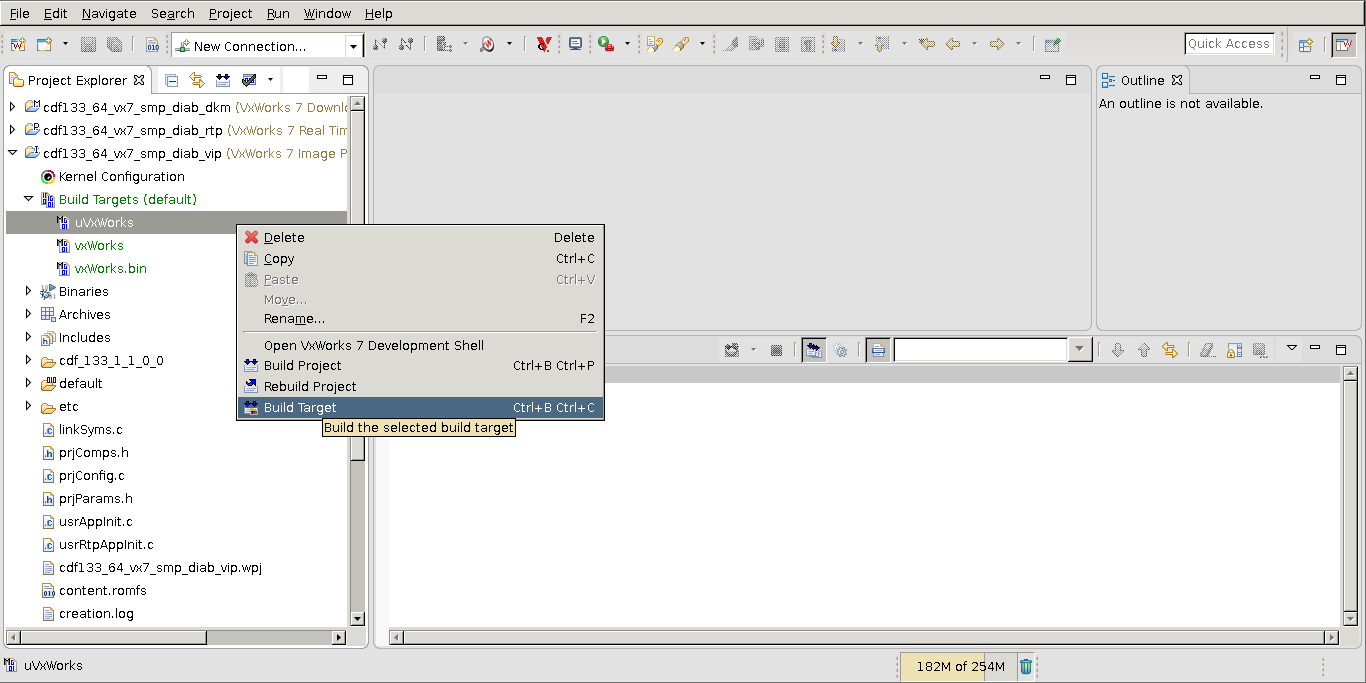The height and width of the screenshot is (683, 1366).
Task: Open the Navigate menu
Action: pos(109,13)
